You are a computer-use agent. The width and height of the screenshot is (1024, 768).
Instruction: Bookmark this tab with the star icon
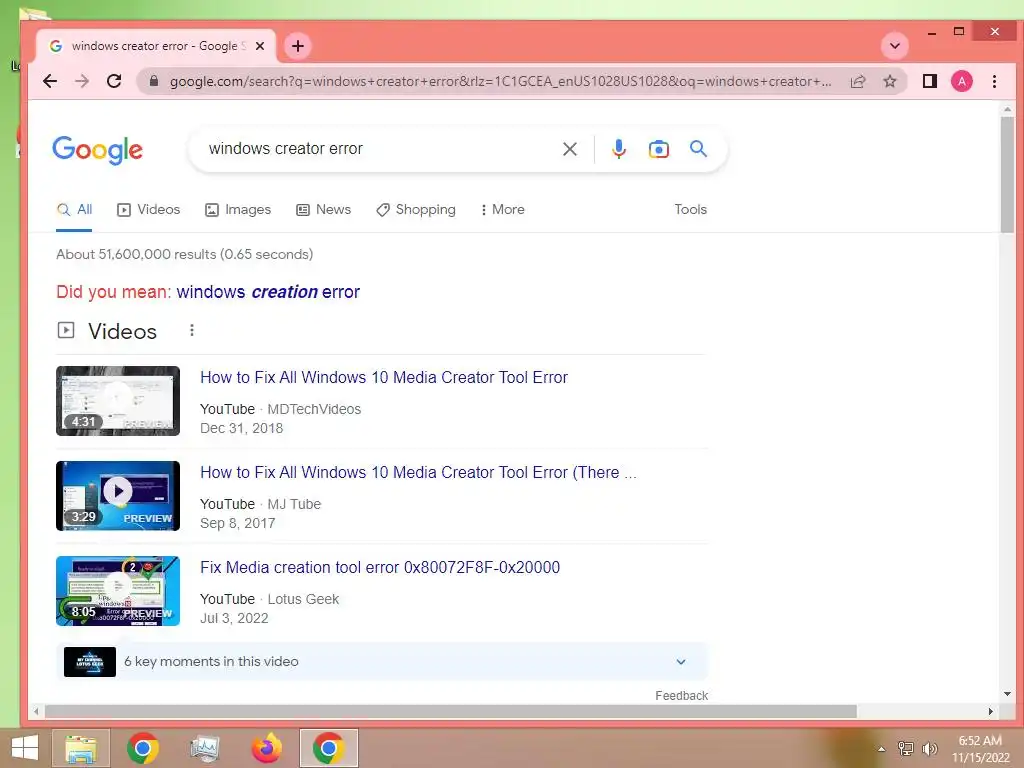(x=889, y=81)
